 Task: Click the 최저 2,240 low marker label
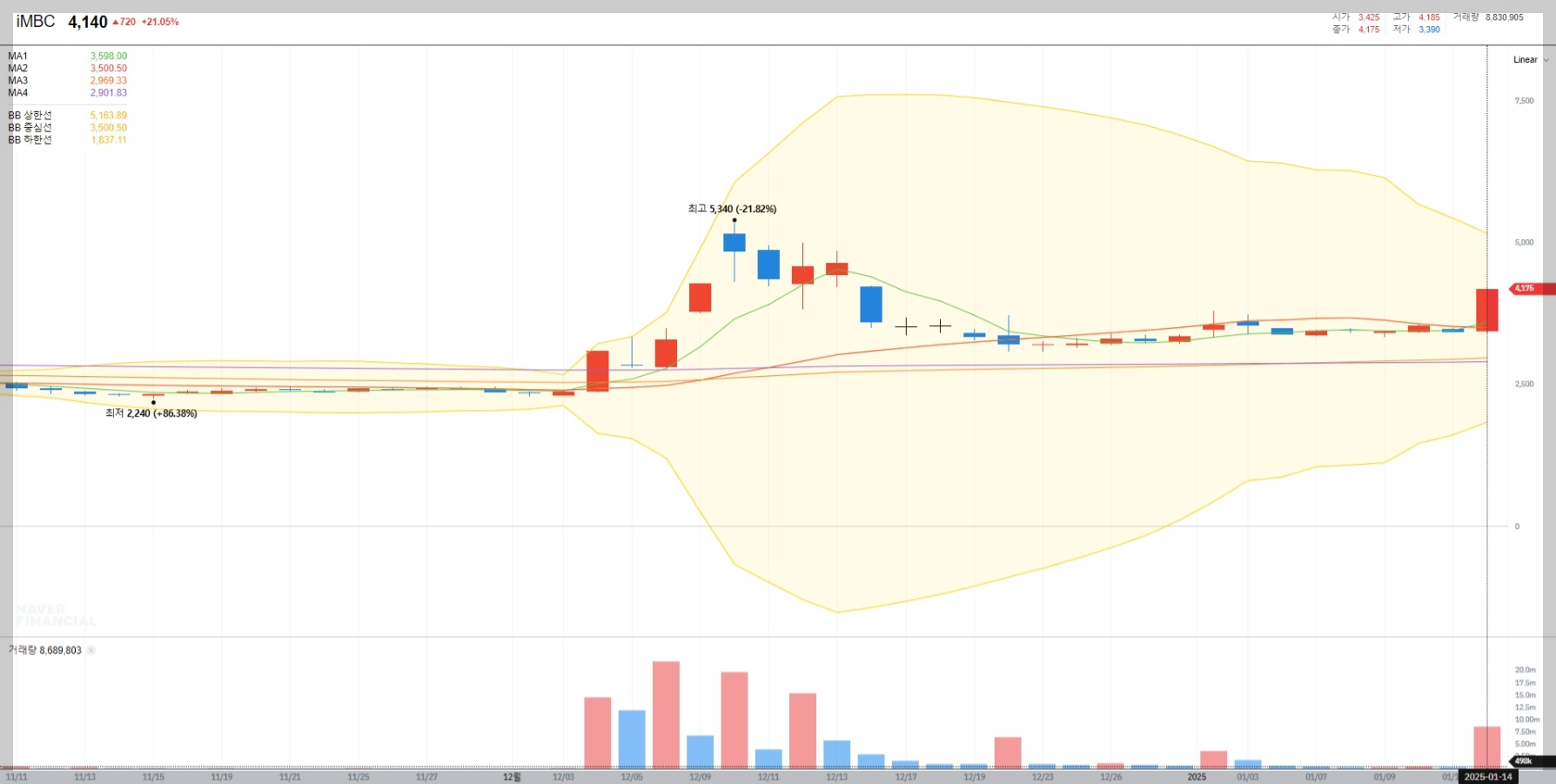point(151,413)
